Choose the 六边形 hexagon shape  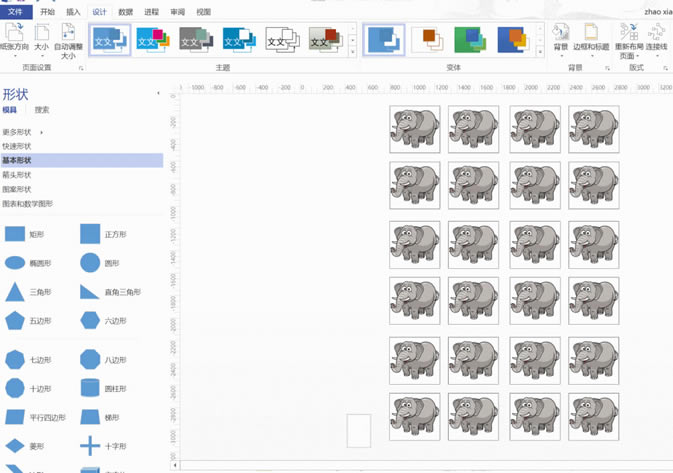pyautogui.click(x=90, y=321)
